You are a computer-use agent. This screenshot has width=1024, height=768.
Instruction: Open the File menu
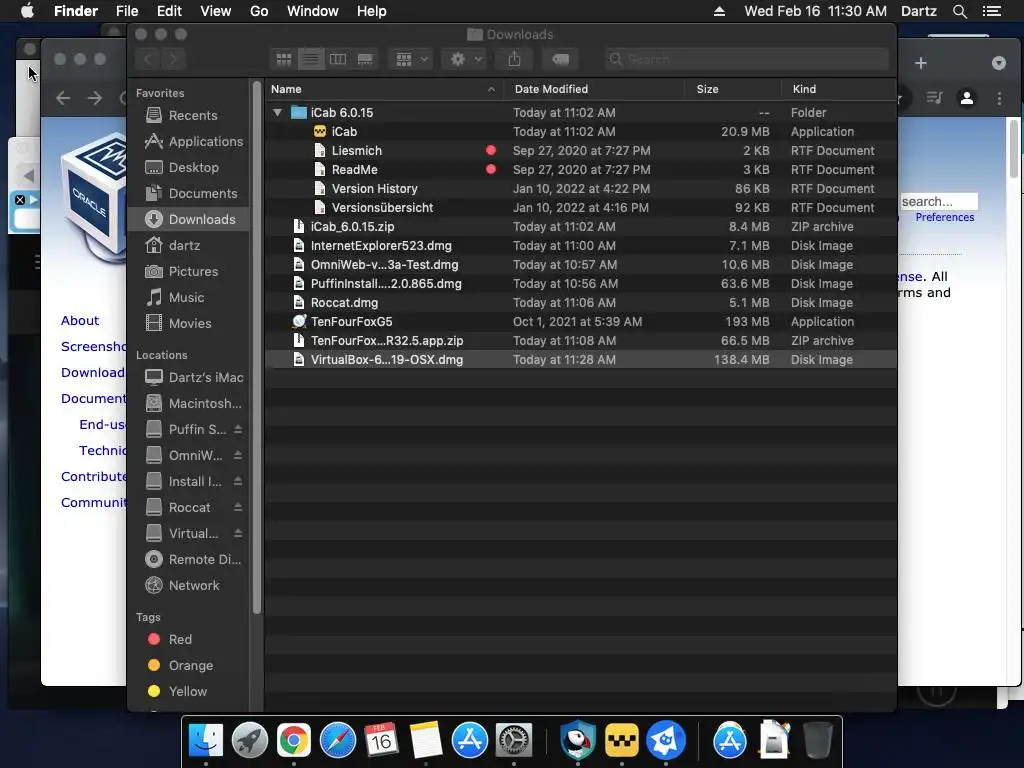pyautogui.click(x=127, y=11)
